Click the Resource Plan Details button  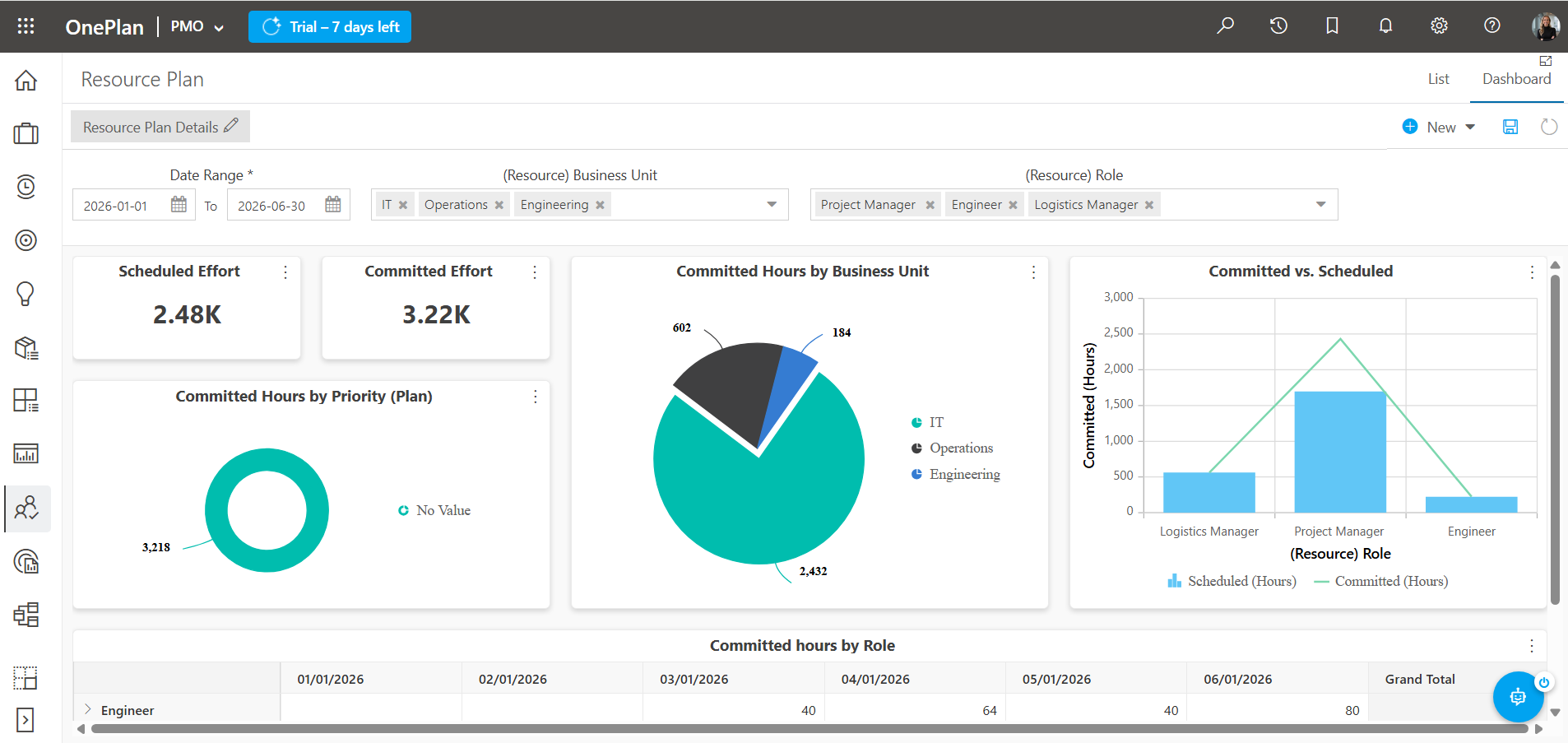click(160, 127)
